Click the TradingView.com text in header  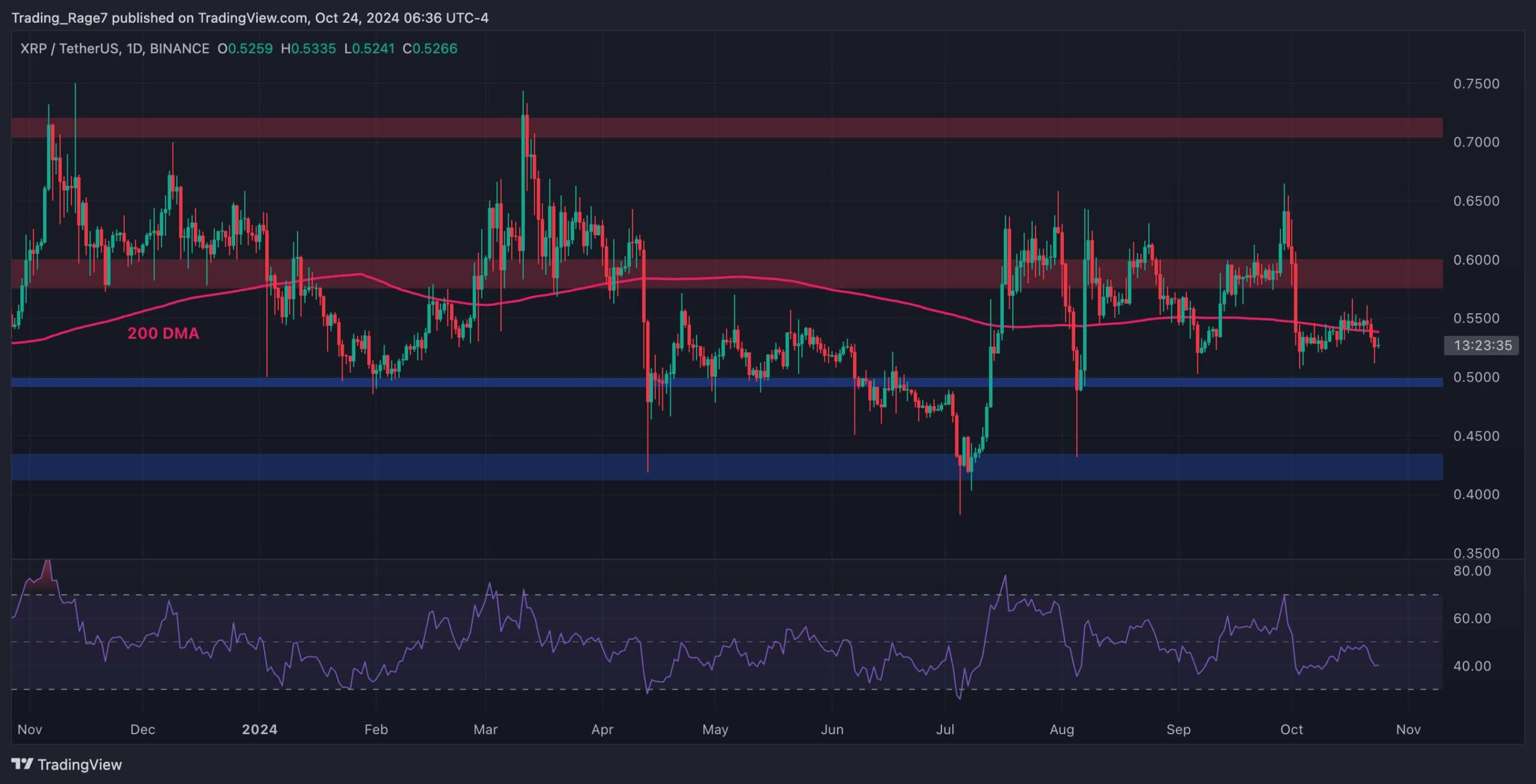[253, 18]
